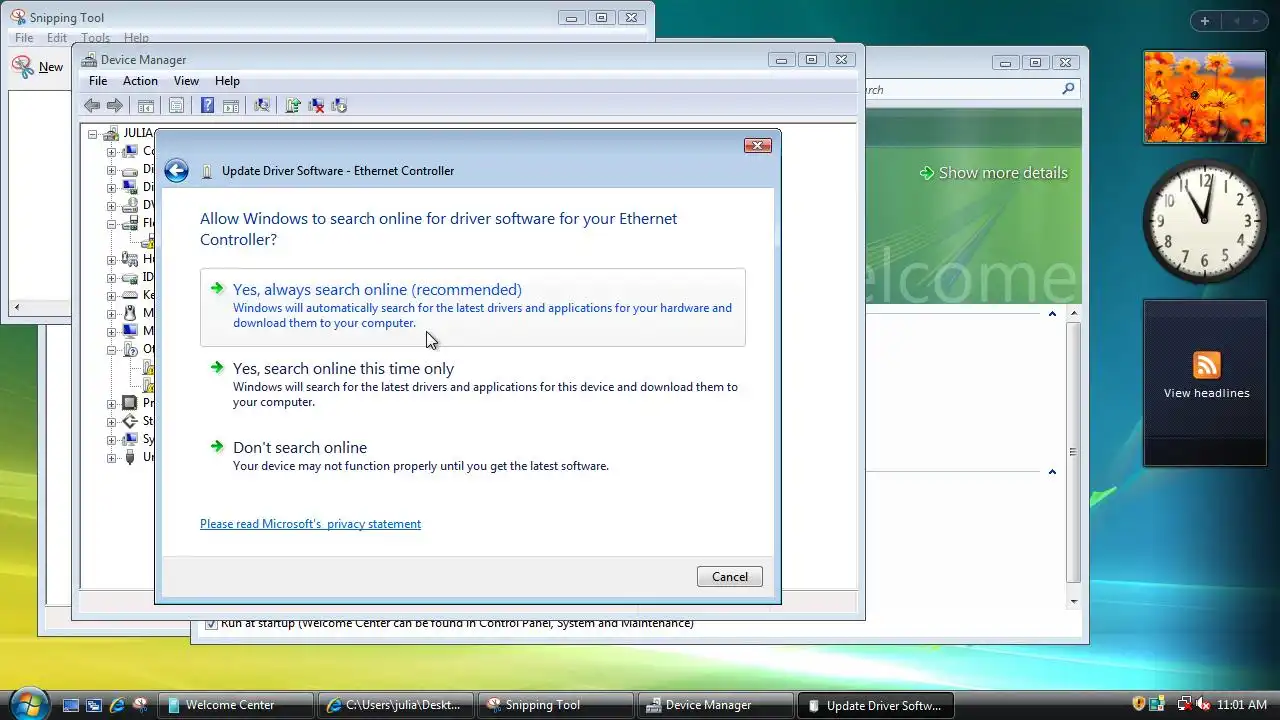This screenshot has height=720, width=1280.
Task: Click the RSS feed icon in the headlines gadget
Action: point(1207,365)
